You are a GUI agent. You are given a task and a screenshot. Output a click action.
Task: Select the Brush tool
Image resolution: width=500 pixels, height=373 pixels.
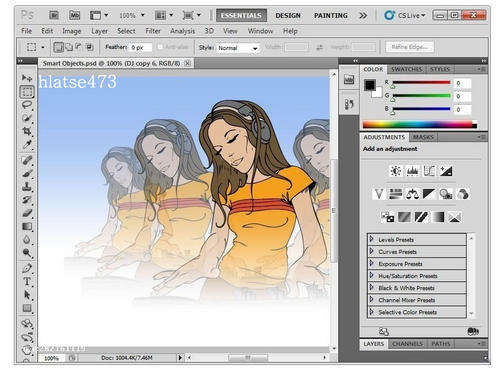27,173
